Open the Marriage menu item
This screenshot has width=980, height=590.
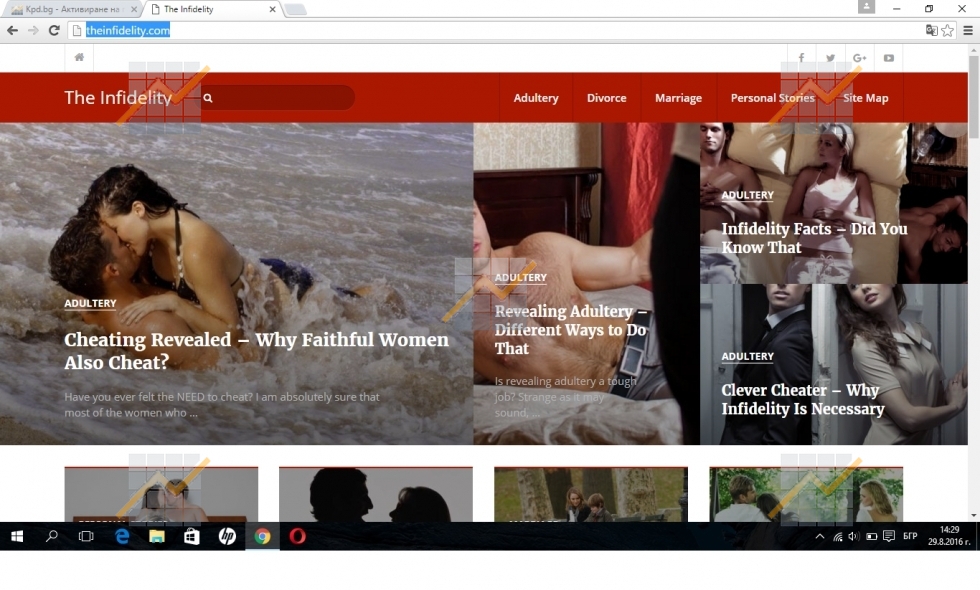point(678,98)
